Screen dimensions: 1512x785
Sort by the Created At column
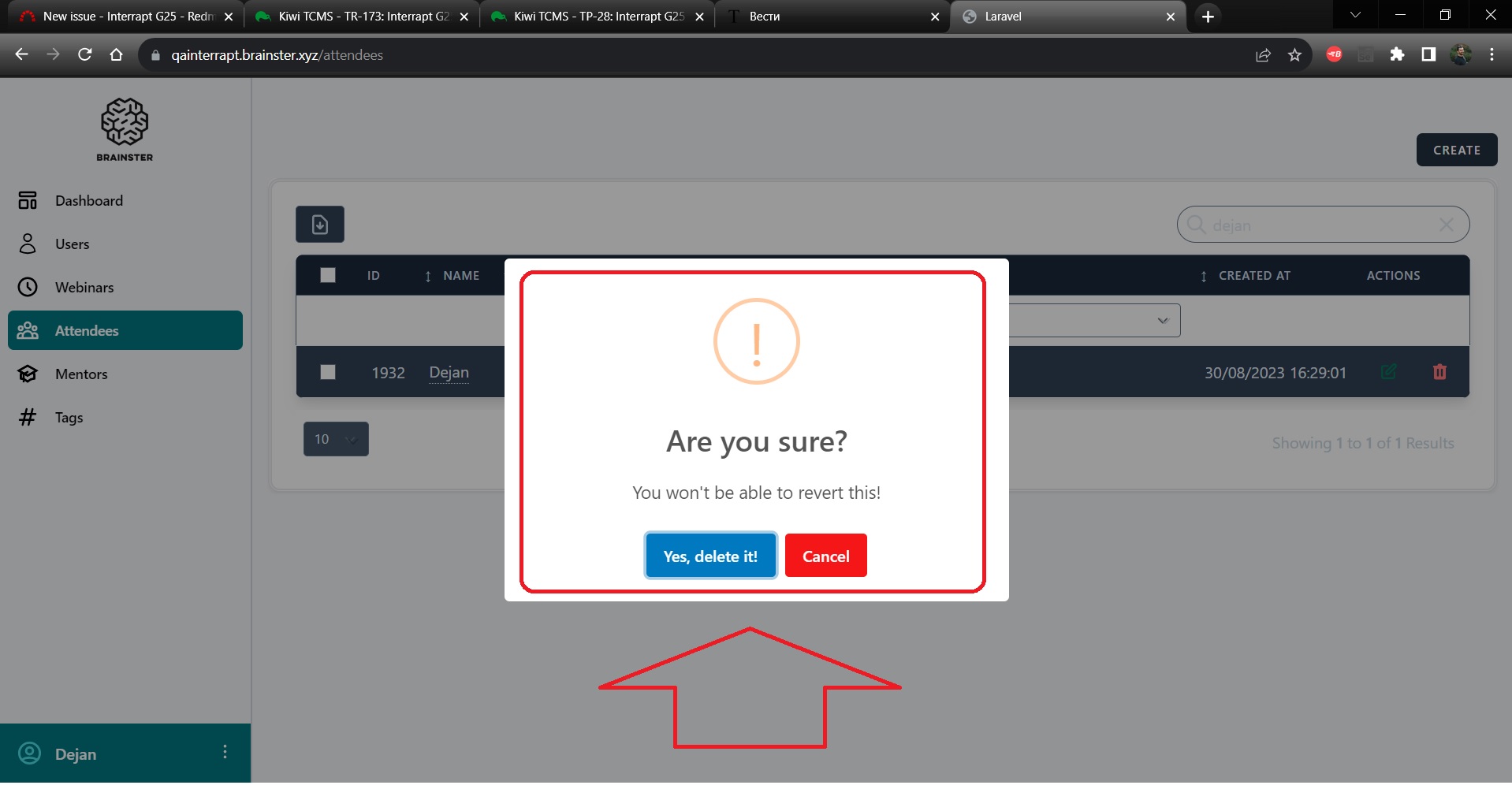(1253, 276)
